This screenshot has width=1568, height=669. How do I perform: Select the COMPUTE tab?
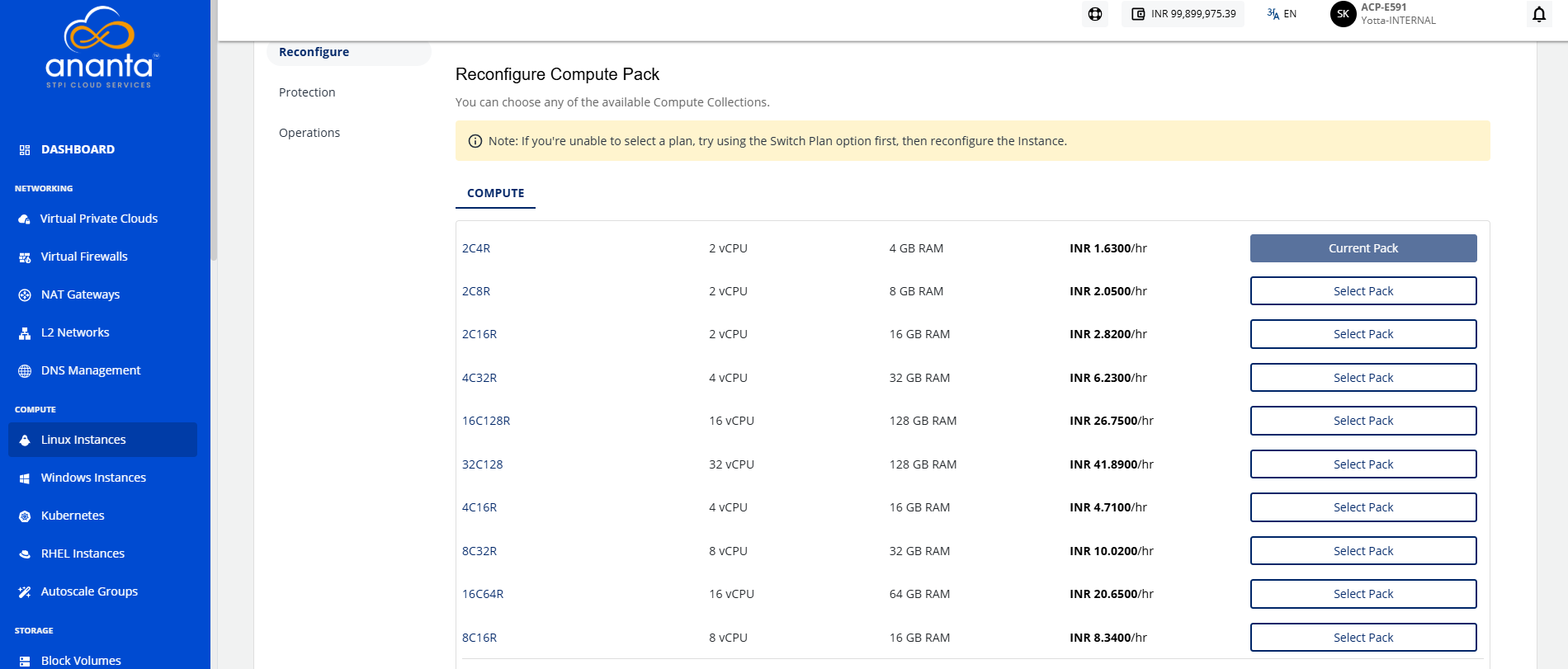495,193
